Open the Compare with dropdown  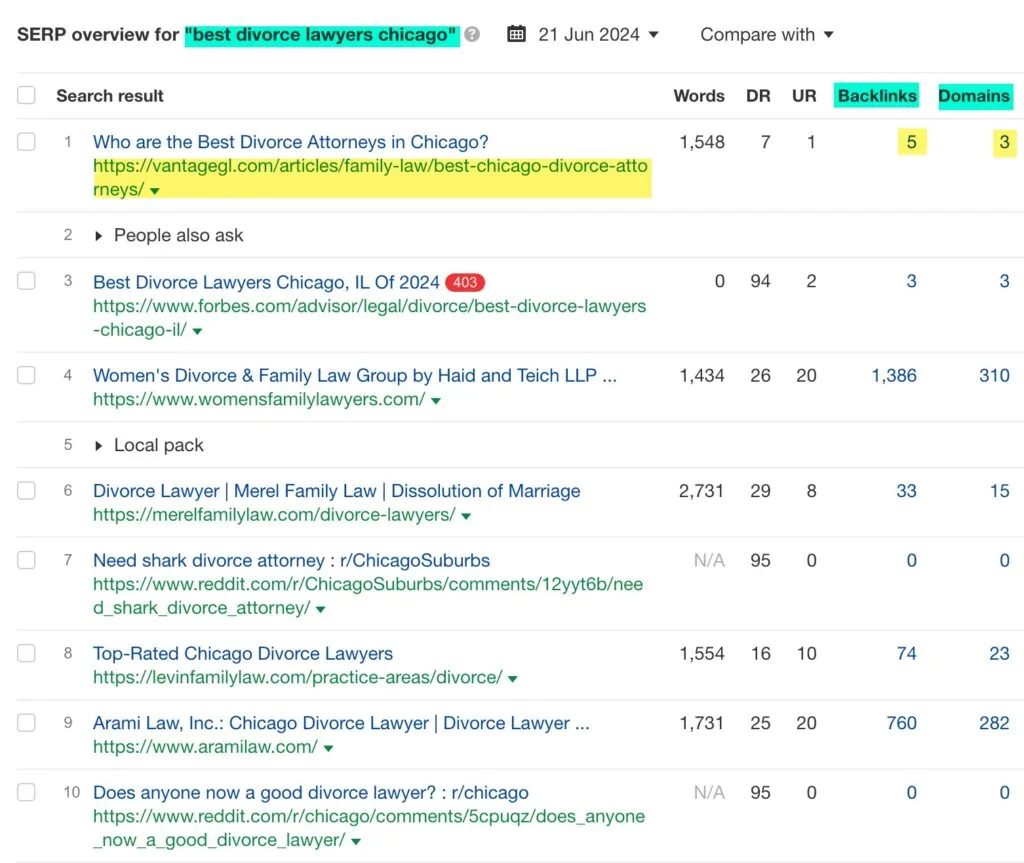click(x=766, y=35)
